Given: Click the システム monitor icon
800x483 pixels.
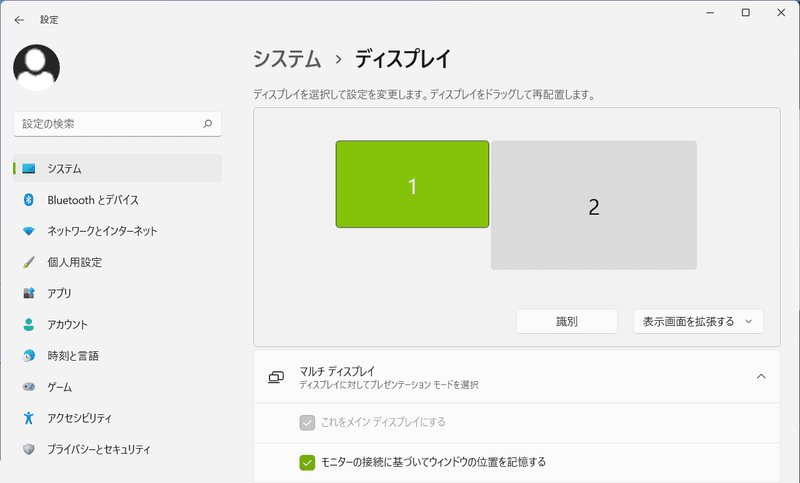Looking at the screenshot, I should pos(29,168).
